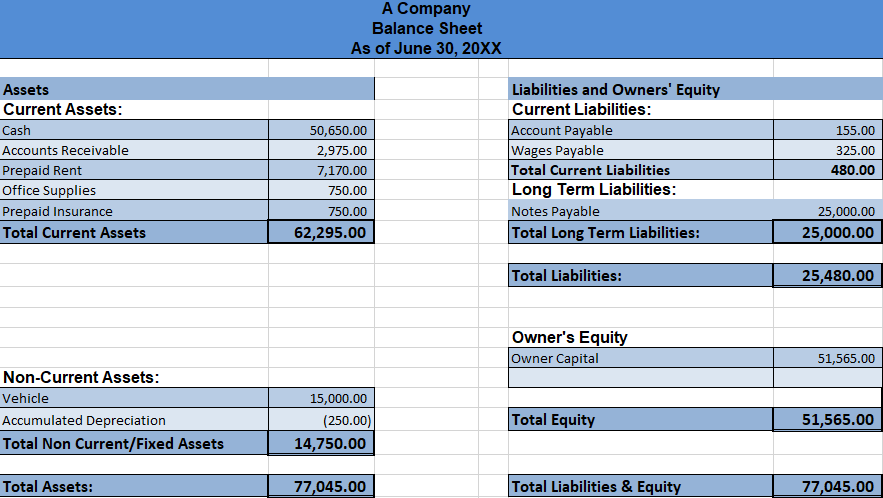Viewport: 883px width, 498px height.
Task: Select the Cash value 50,650.00
Action: [321, 130]
